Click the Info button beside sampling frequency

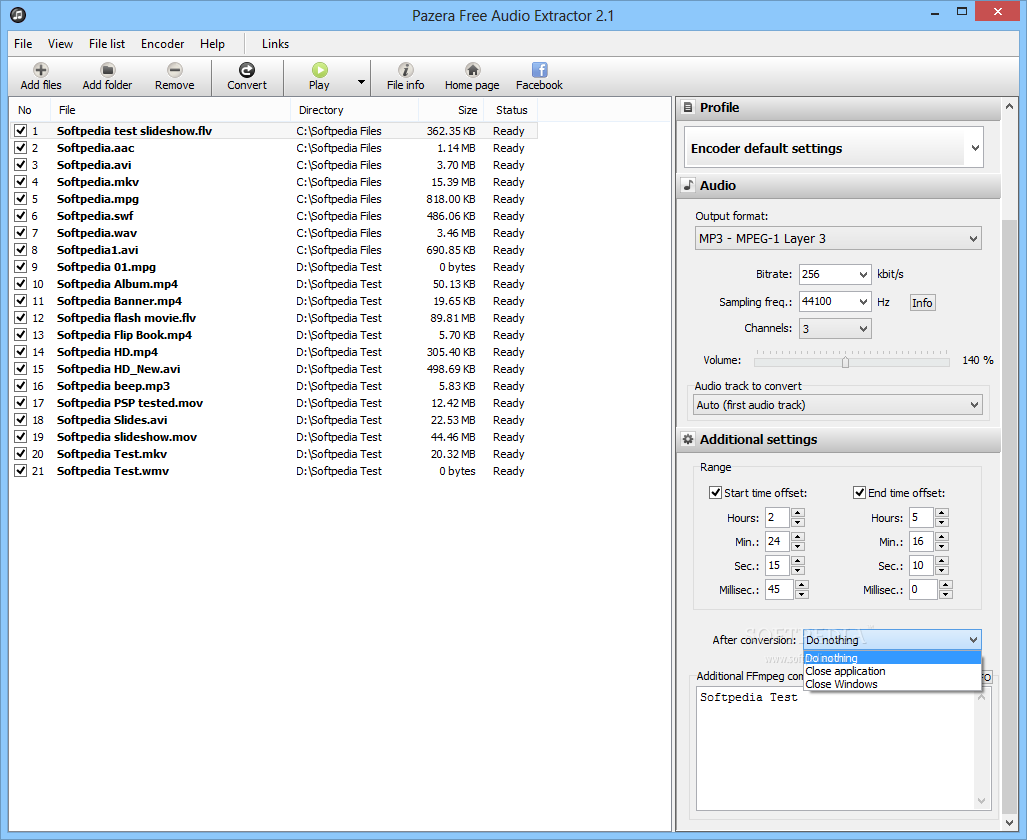[x=922, y=303]
